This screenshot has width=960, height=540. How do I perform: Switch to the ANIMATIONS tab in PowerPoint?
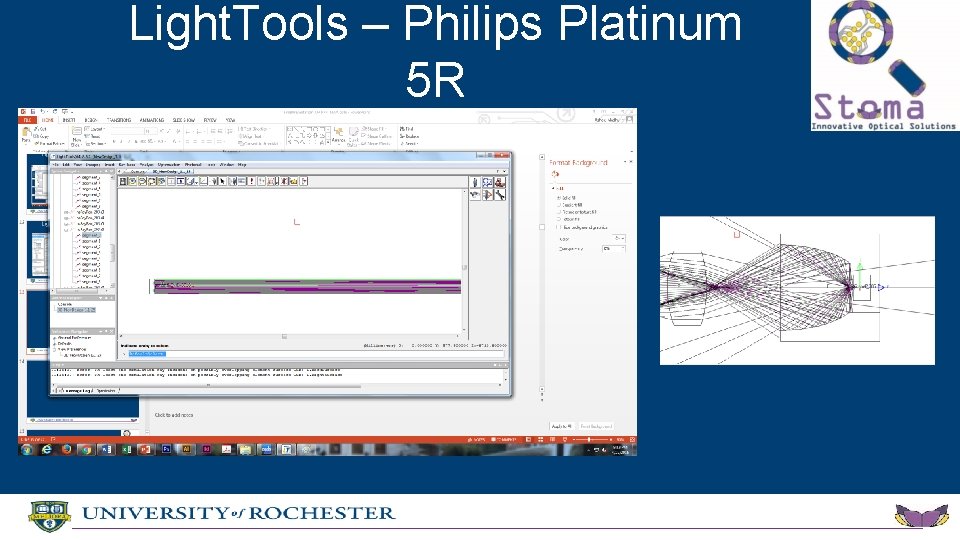tap(151, 121)
